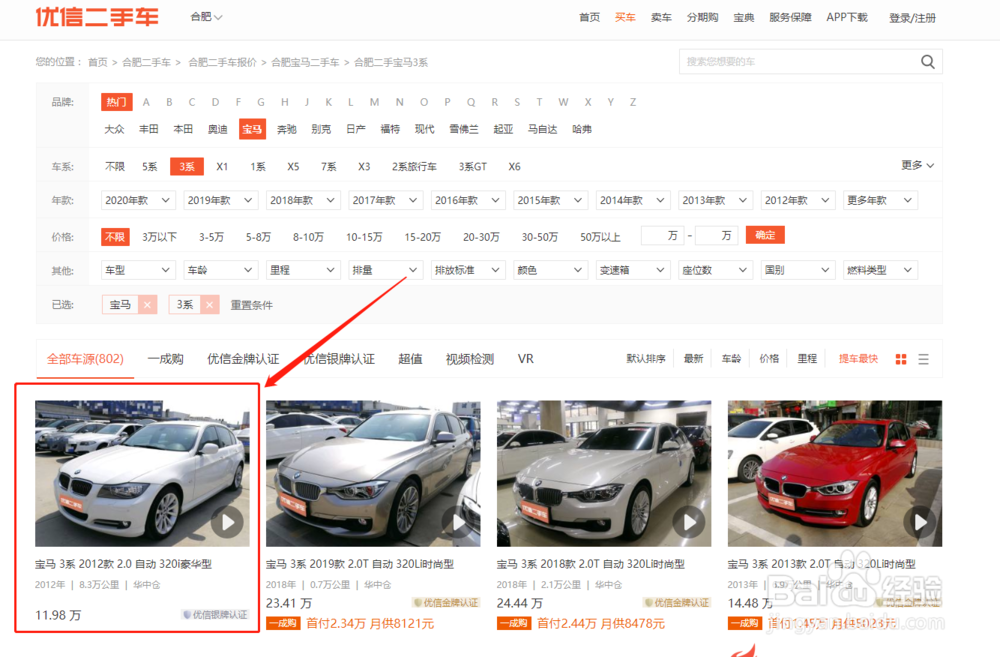Click the search magnifier icon
1000x657 pixels.
(927, 62)
